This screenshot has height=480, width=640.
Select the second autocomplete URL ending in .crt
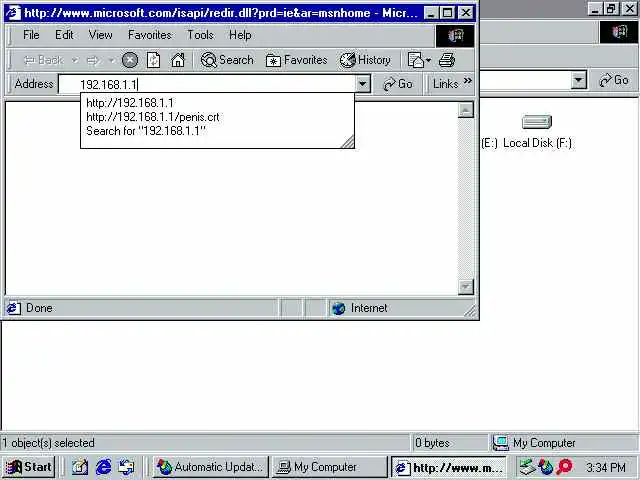click(153, 117)
